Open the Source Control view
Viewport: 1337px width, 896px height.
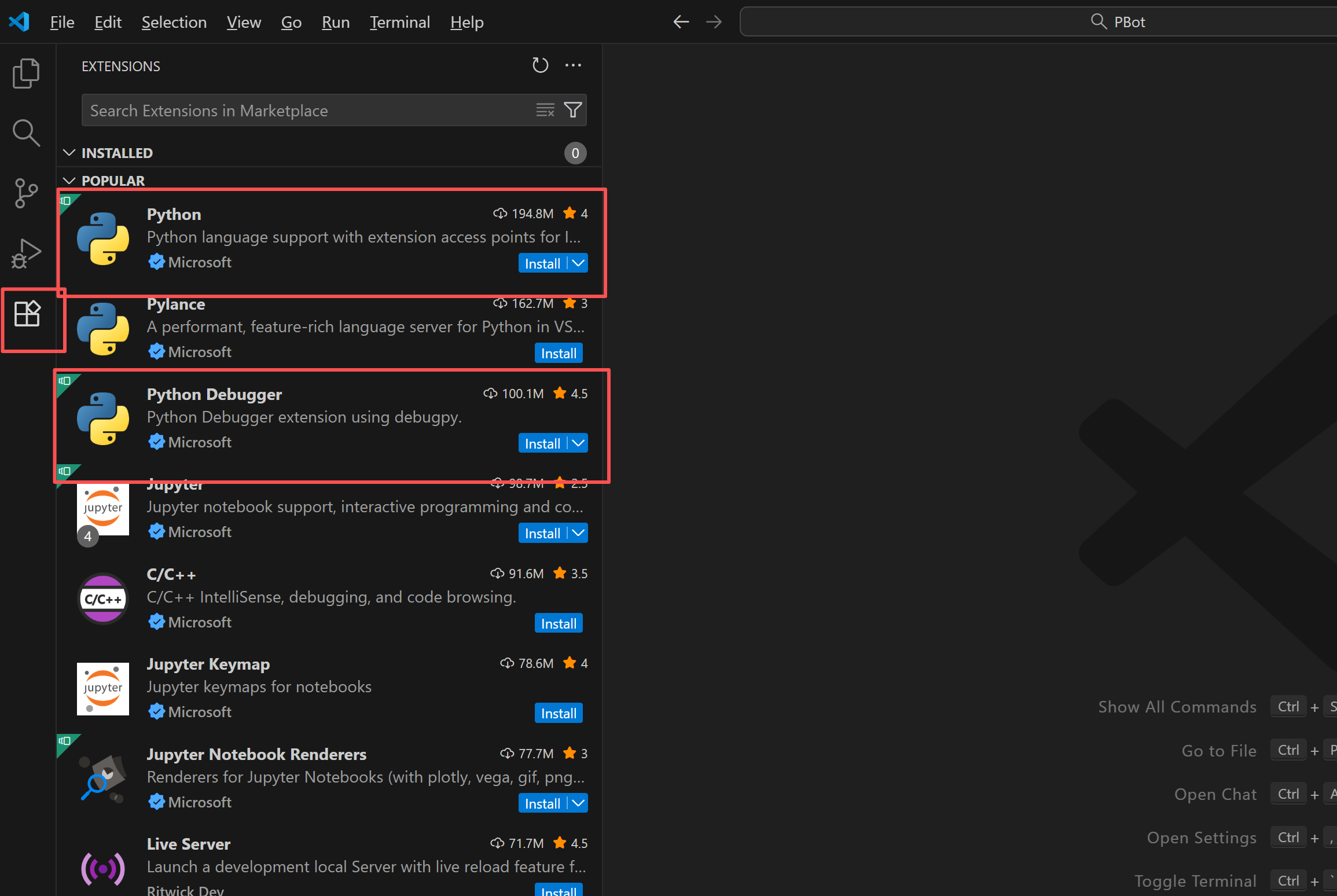coord(26,193)
